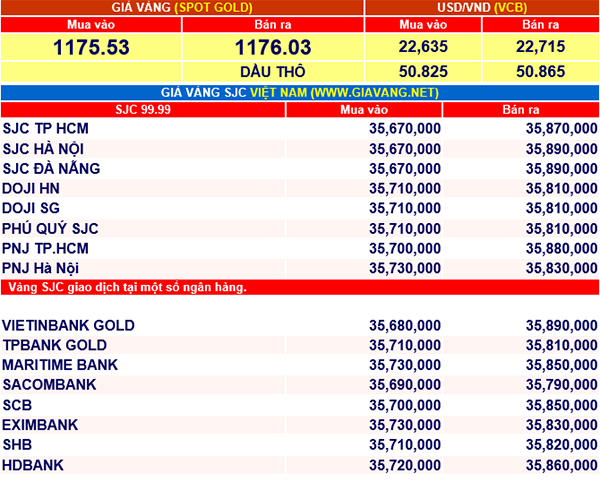Select crude oil value 50.825
The height and width of the screenshot is (482, 600).
click(423, 72)
